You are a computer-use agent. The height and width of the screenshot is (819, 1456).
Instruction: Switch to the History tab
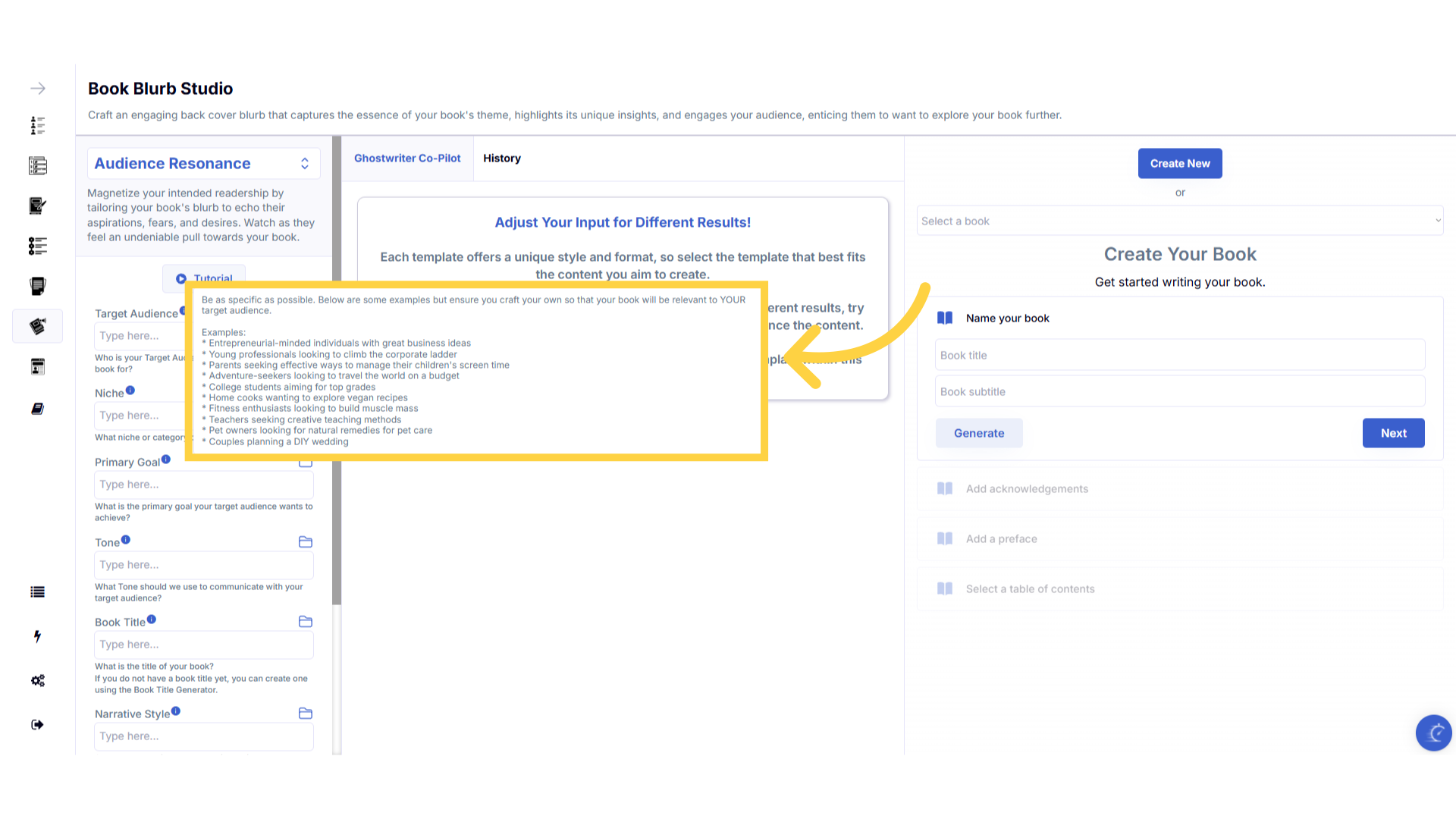501,158
